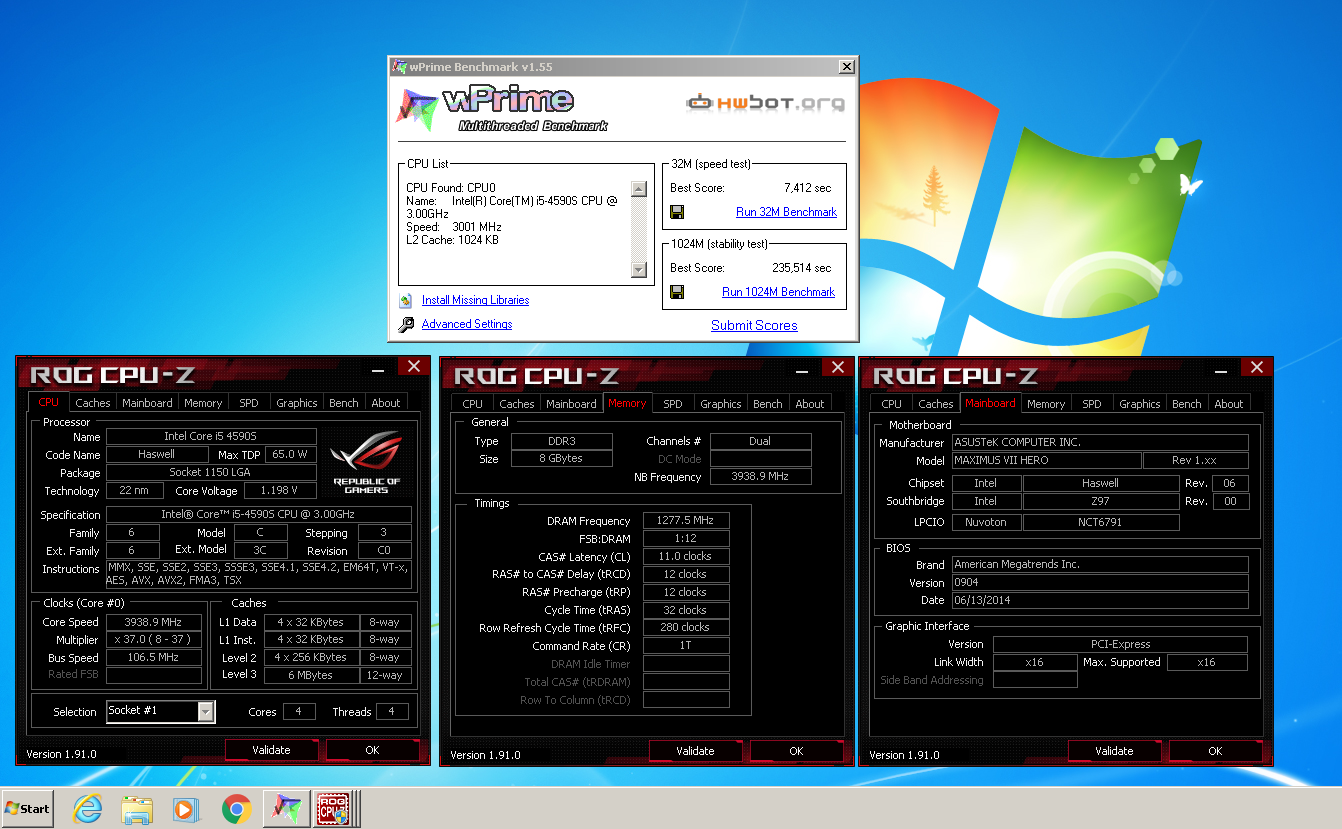Click Validate in the left CPU-Z window

coord(271,750)
